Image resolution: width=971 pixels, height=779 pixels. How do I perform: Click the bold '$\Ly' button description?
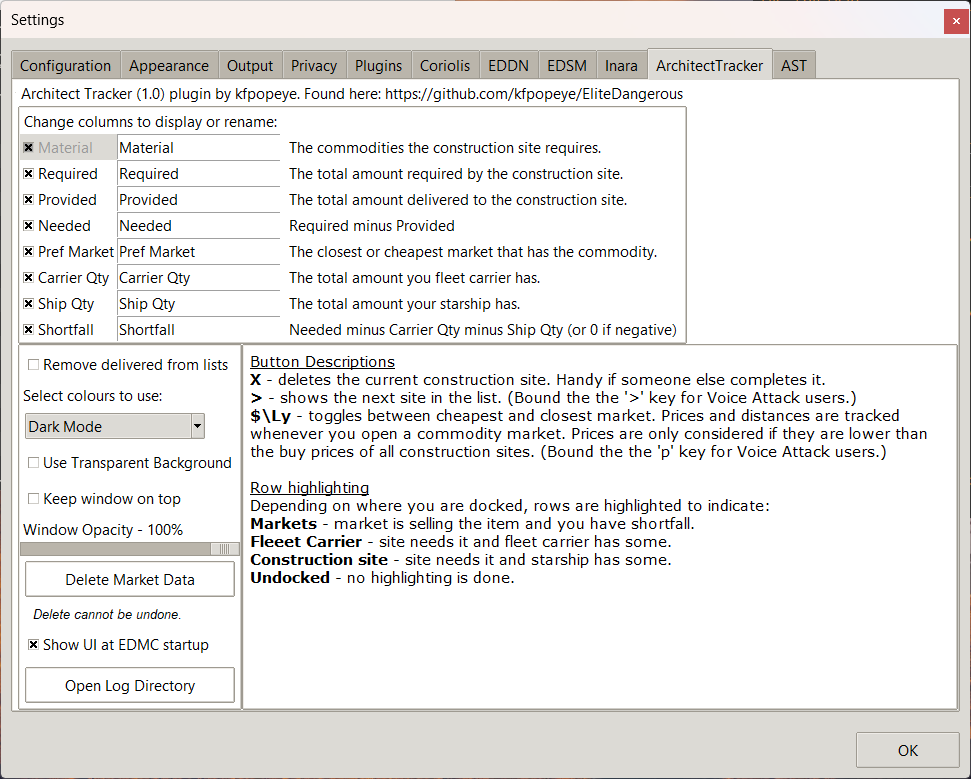pos(271,416)
